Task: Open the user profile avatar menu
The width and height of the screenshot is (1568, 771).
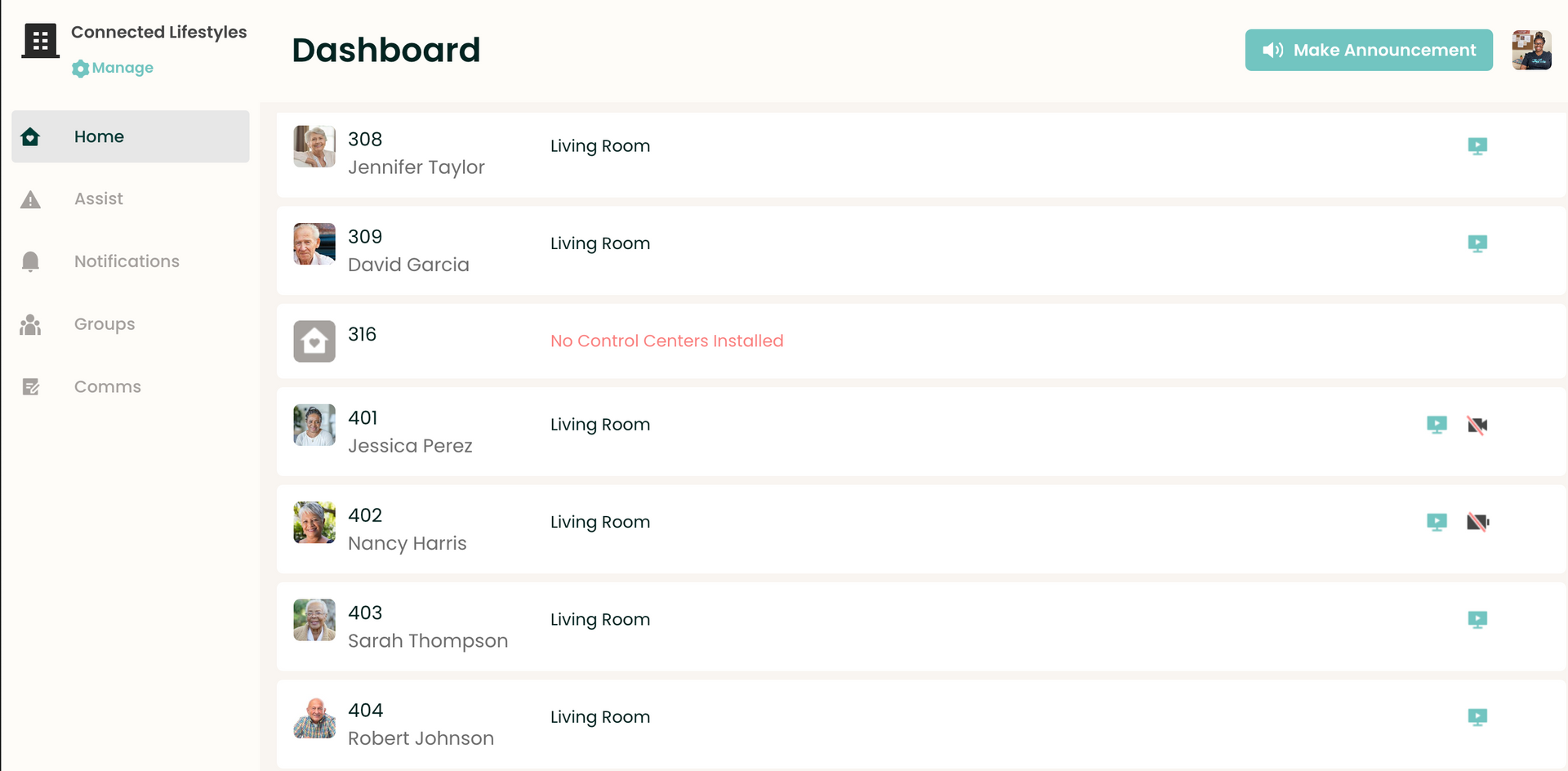Action: point(1531,50)
